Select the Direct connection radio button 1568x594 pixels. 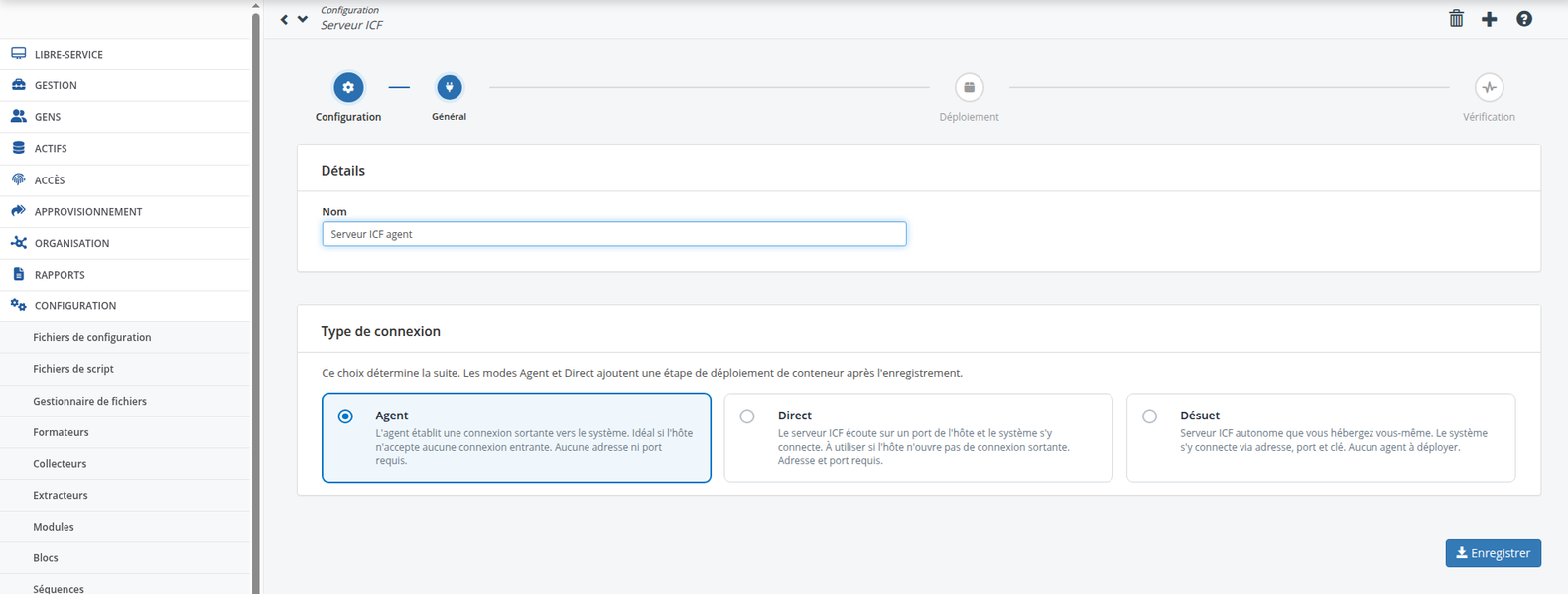coord(747,416)
